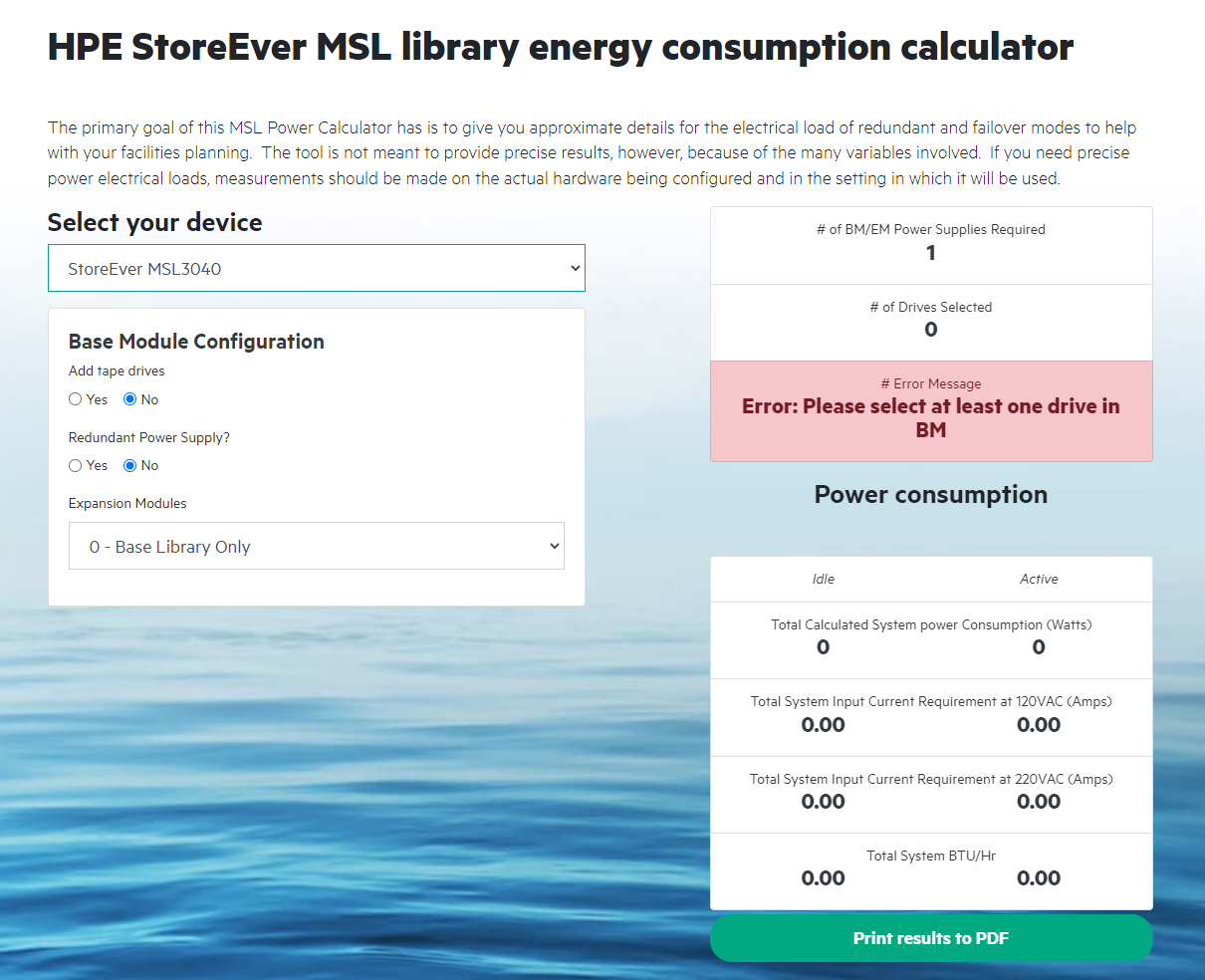1205x980 pixels.
Task: Click the '# Error Message' label
Action: [931, 383]
